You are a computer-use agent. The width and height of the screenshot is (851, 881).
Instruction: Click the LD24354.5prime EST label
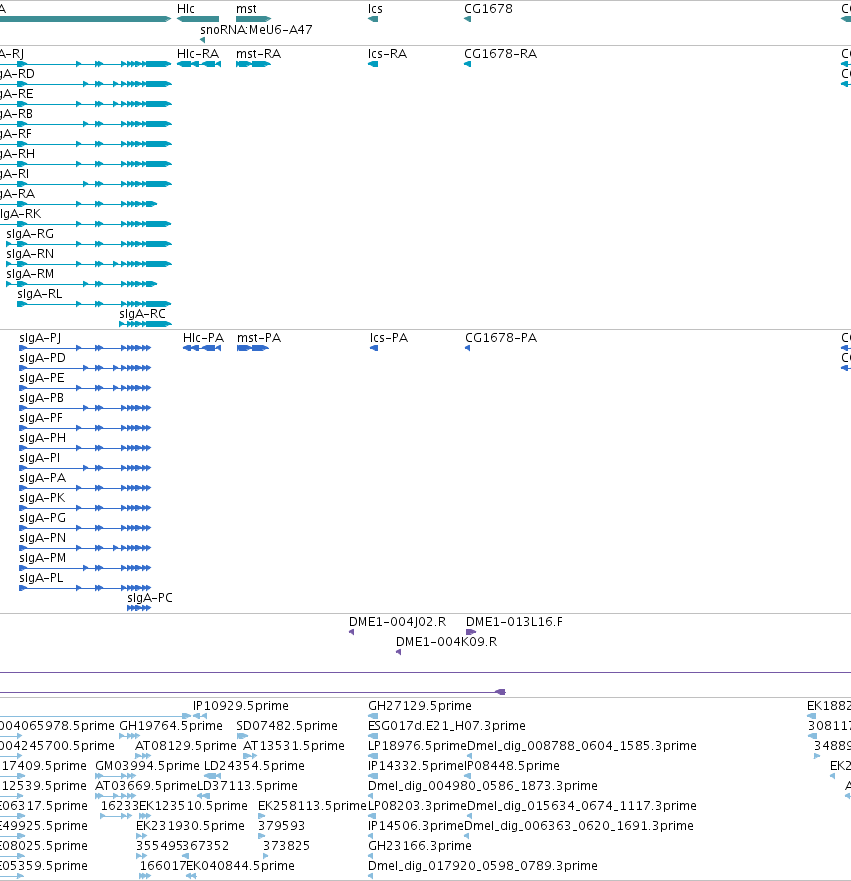click(x=254, y=766)
